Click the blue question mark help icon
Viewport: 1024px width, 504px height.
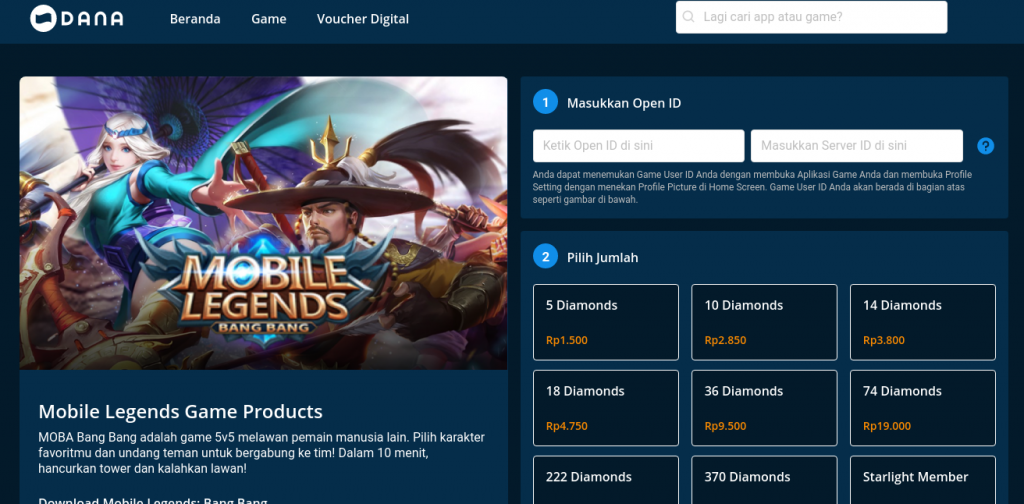click(985, 146)
